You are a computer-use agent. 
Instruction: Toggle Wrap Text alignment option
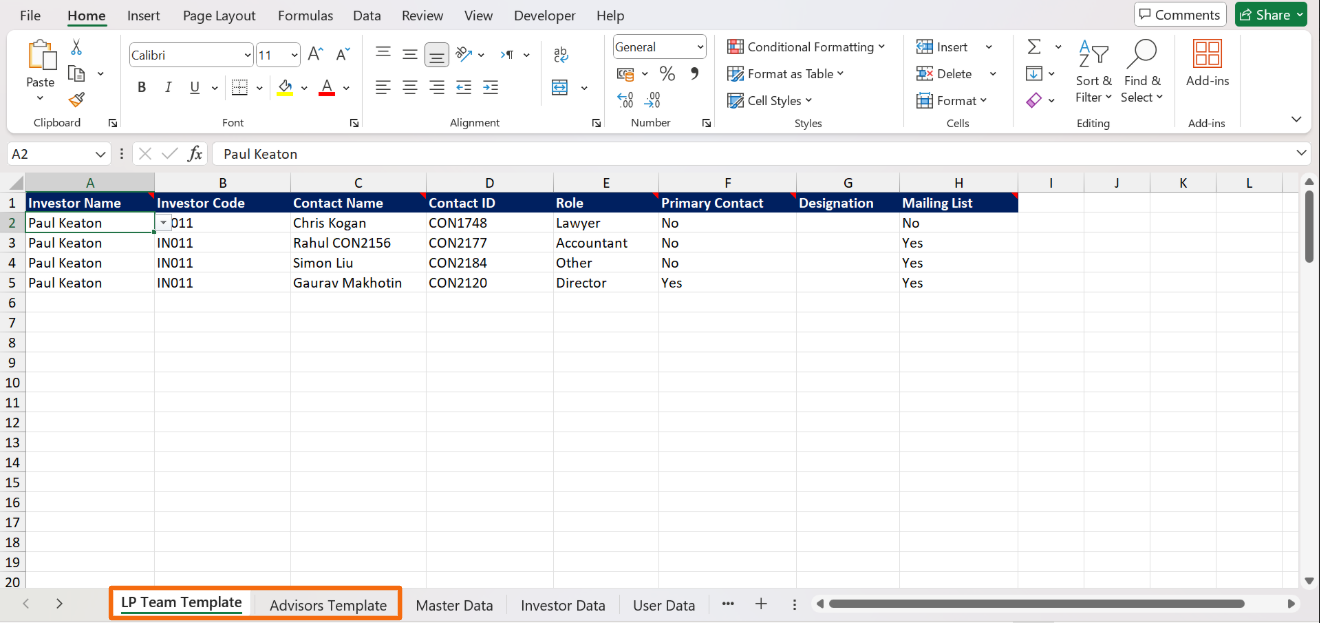click(x=560, y=55)
